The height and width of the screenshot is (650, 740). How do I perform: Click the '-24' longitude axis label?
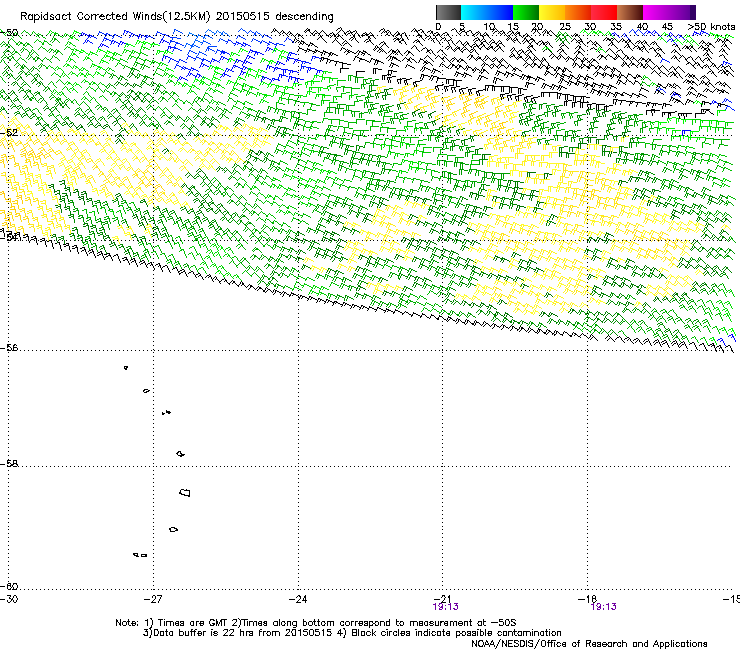pos(298,599)
